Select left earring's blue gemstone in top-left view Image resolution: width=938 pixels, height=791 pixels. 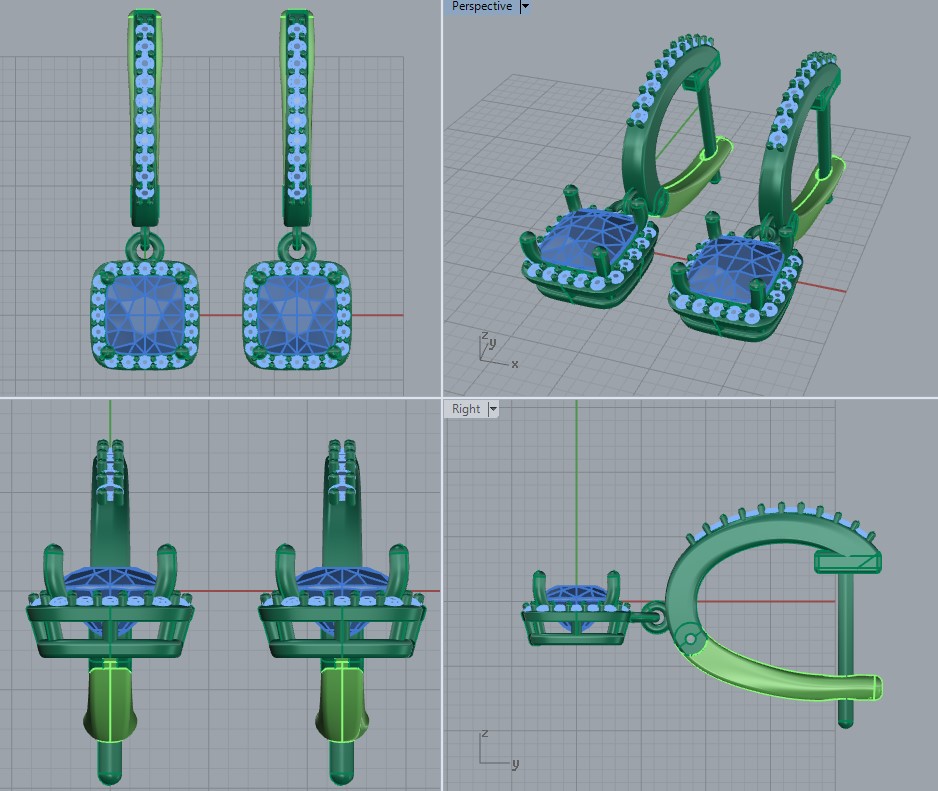pyautogui.click(x=145, y=315)
